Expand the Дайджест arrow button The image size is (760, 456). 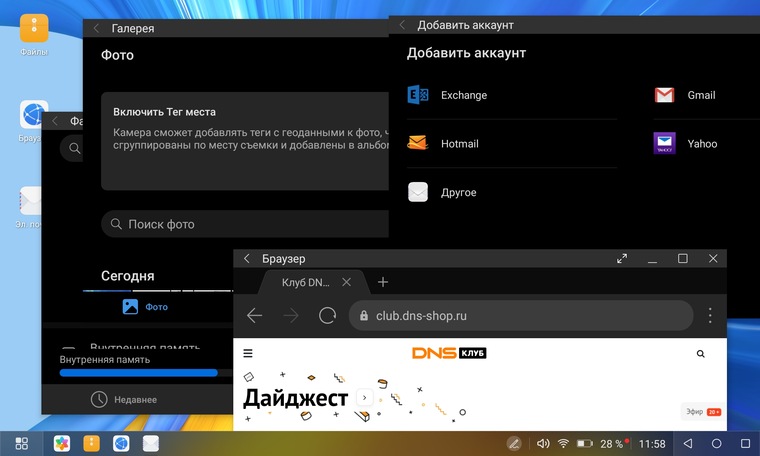(x=364, y=397)
